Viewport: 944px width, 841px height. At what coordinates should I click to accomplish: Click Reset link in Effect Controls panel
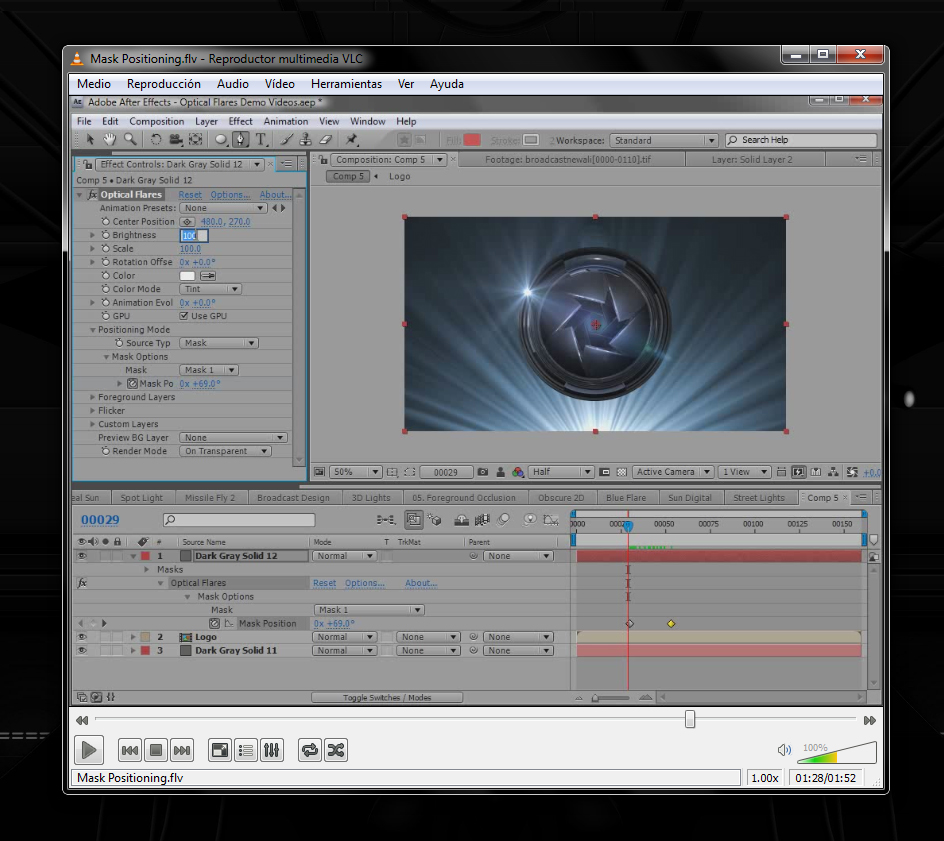tap(190, 194)
